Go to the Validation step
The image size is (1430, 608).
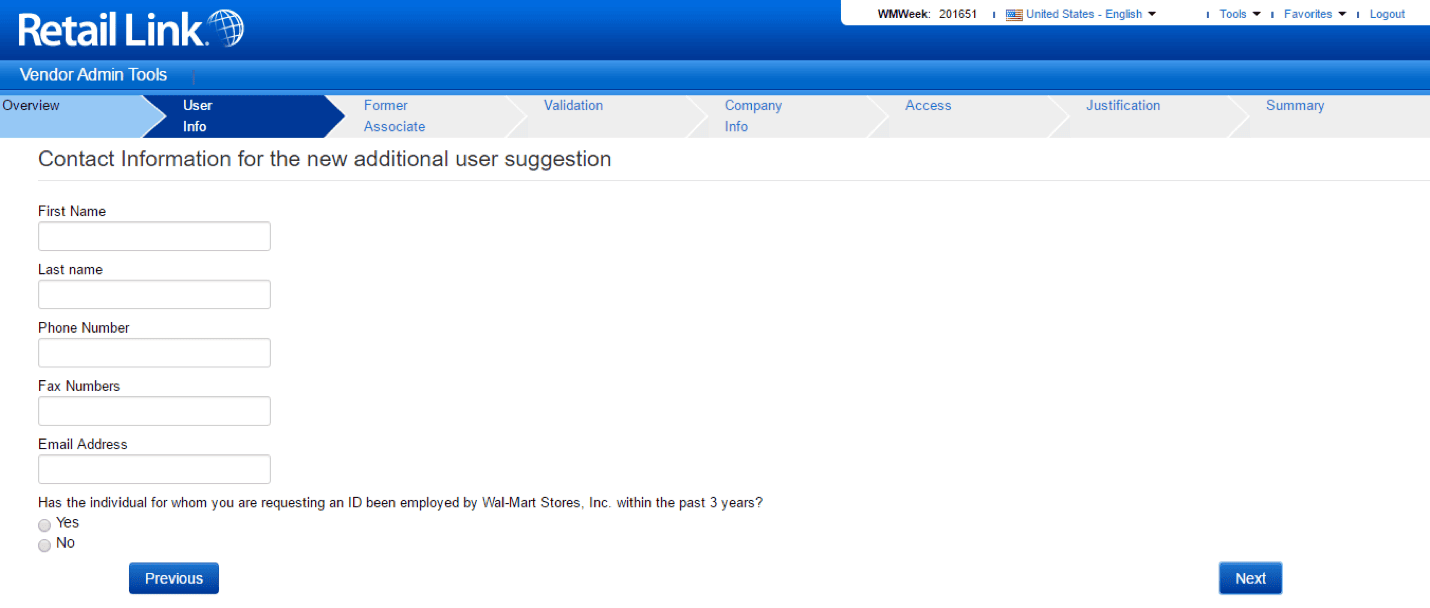[573, 105]
